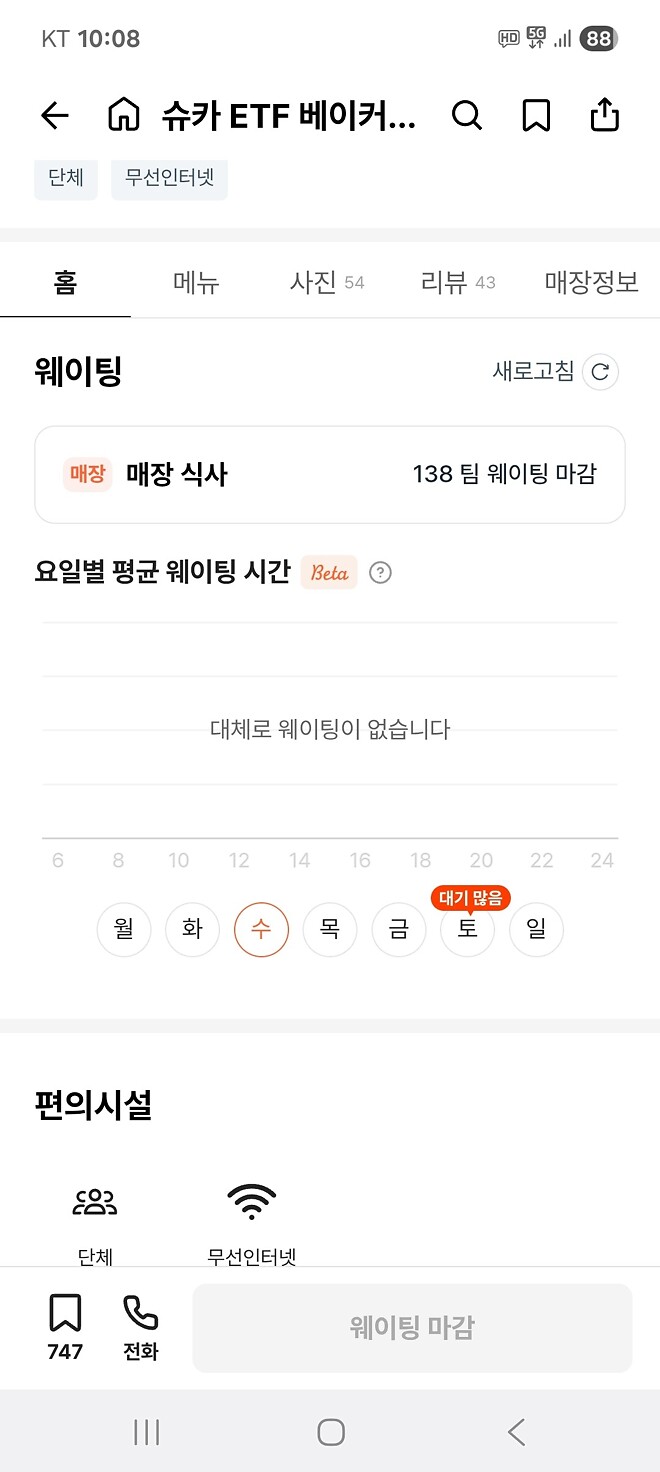Screen dimensions: 660x1472
Task: Open the home icon next to the back arrow
Action: [x=123, y=115]
